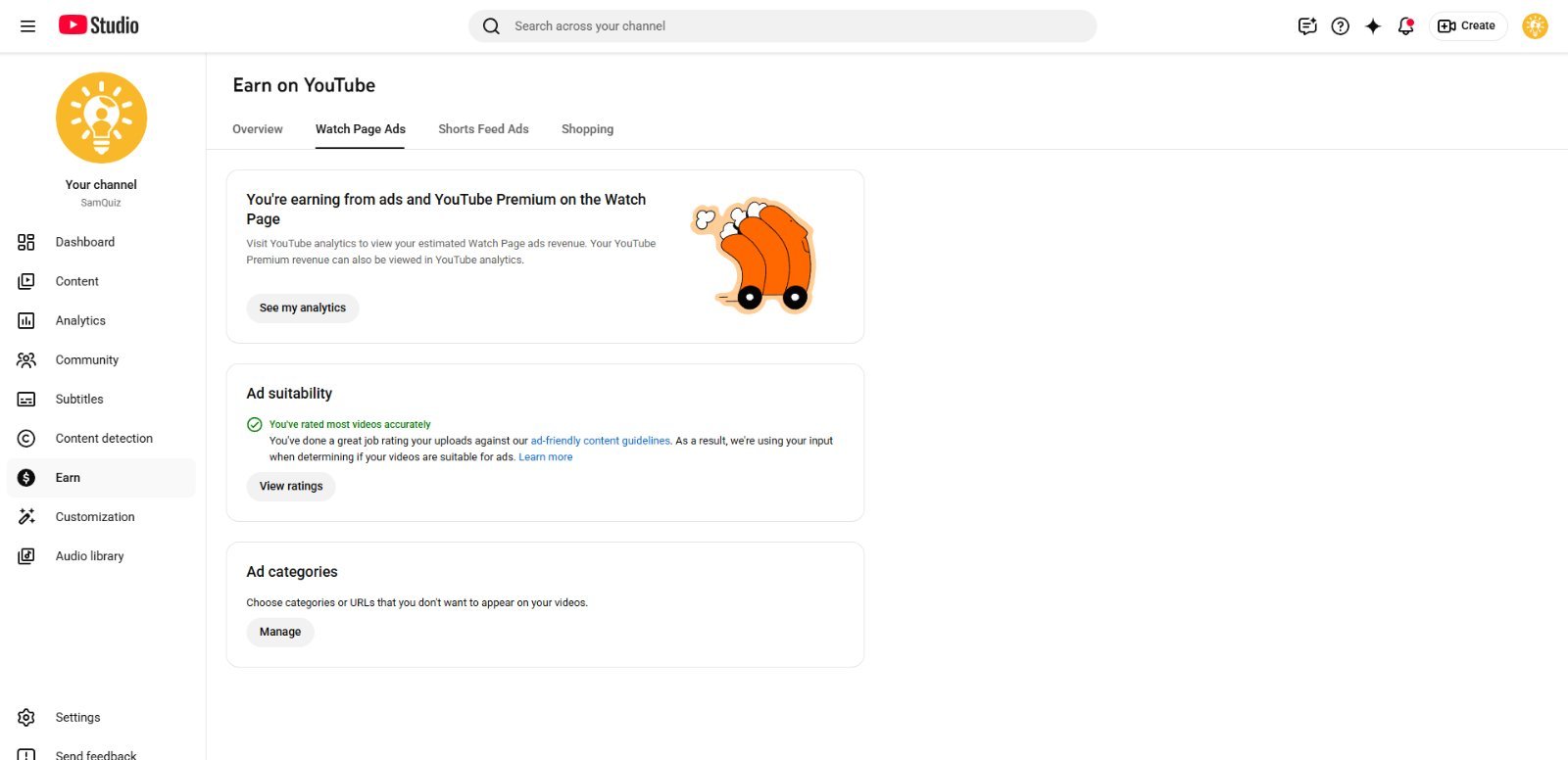Click the search magnifier icon
1568x760 pixels.
[x=491, y=26]
